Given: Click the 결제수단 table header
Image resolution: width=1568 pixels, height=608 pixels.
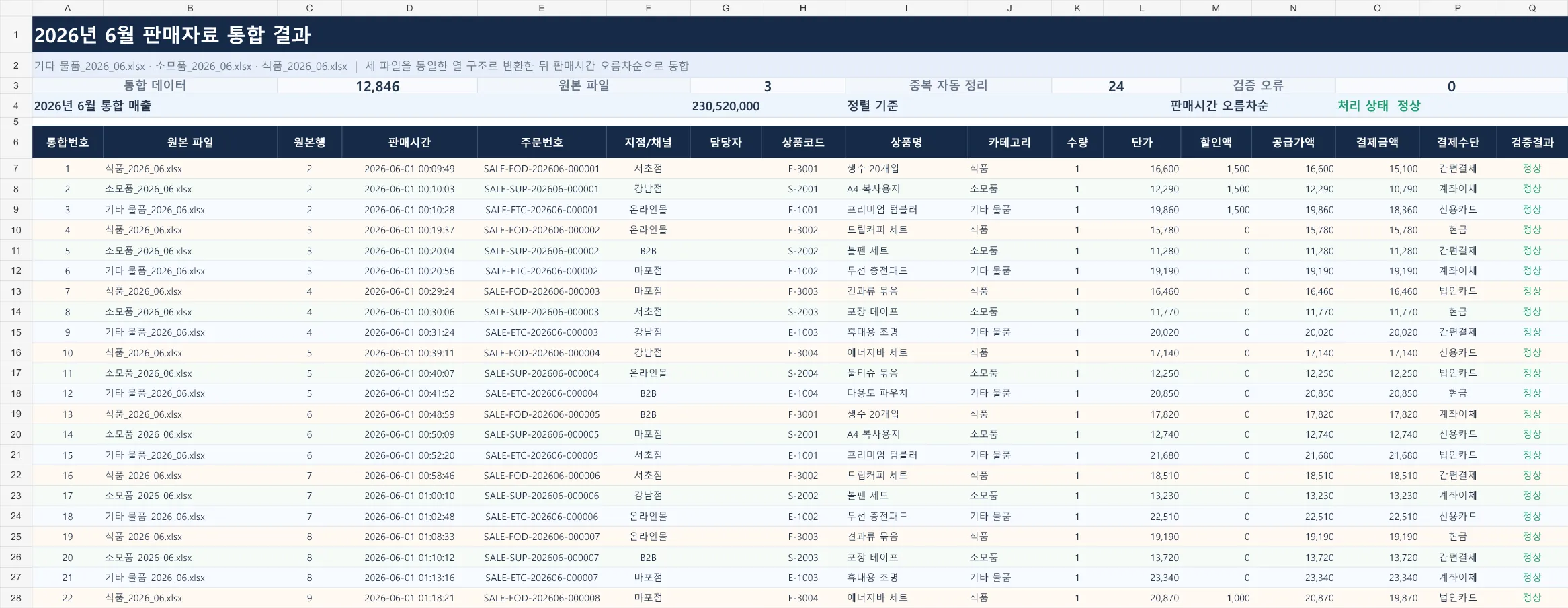Looking at the screenshot, I should [x=1458, y=142].
